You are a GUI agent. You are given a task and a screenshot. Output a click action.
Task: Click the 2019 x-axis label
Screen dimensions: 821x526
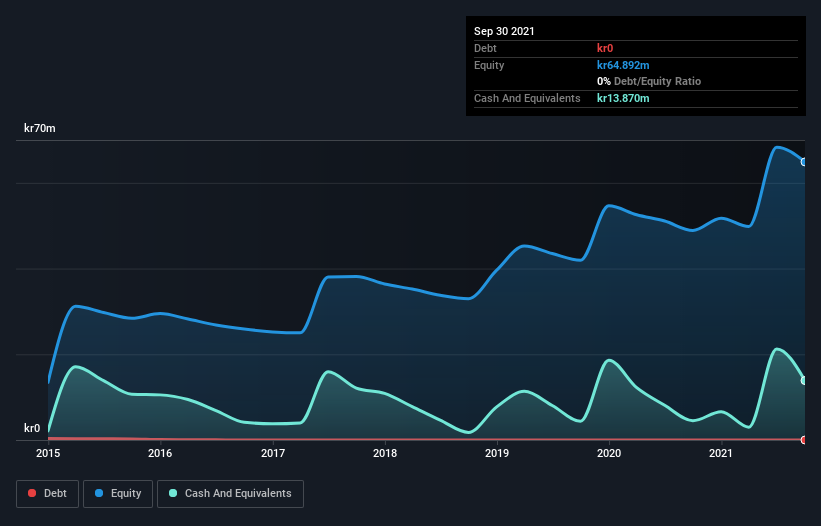(x=497, y=453)
